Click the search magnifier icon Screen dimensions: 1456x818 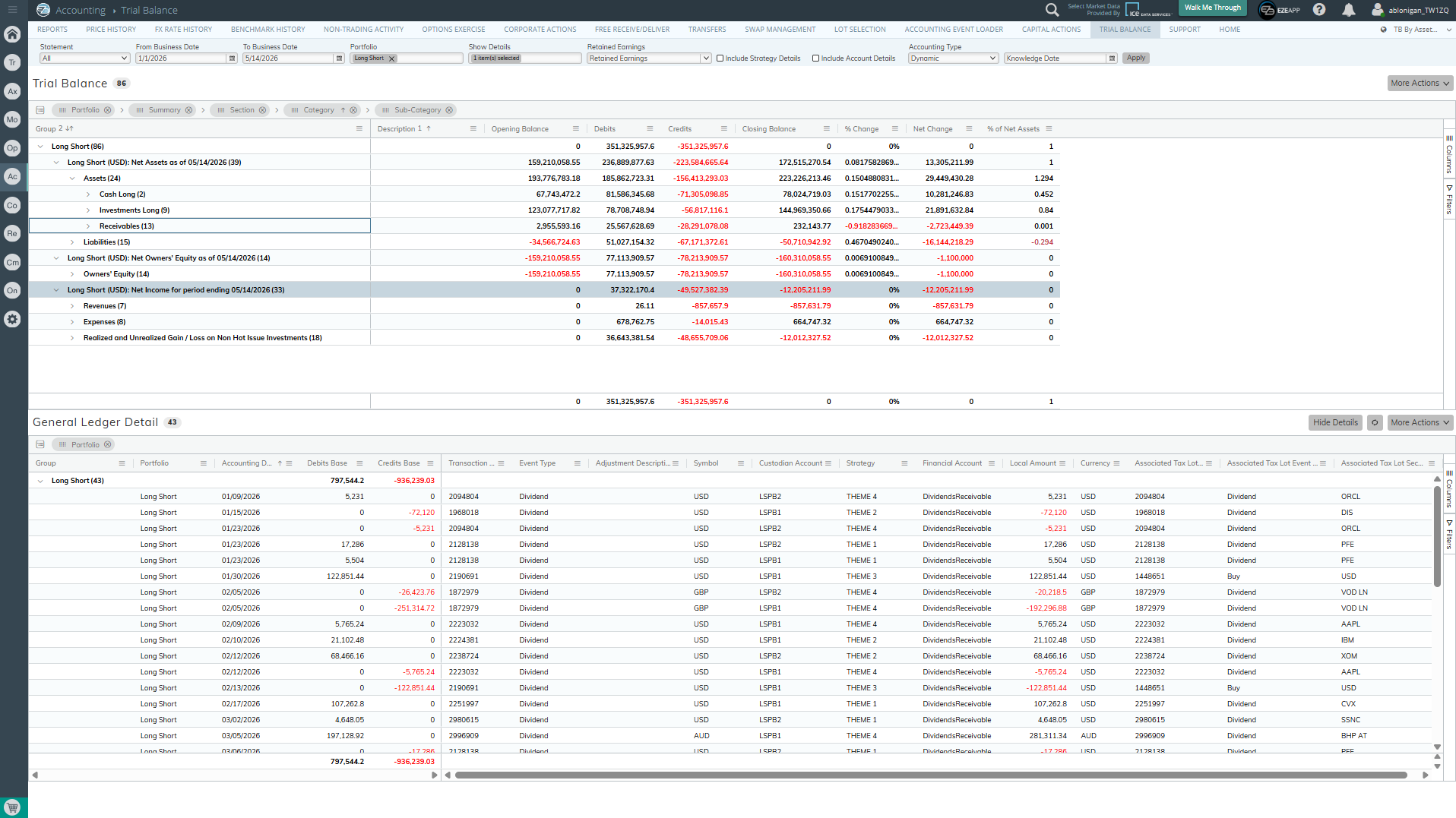pyautogui.click(x=1052, y=10)
